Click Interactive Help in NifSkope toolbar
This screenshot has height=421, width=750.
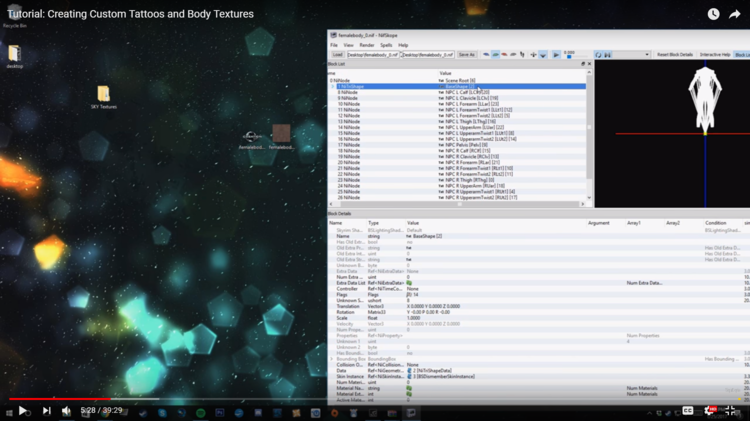tap(715, 55)
